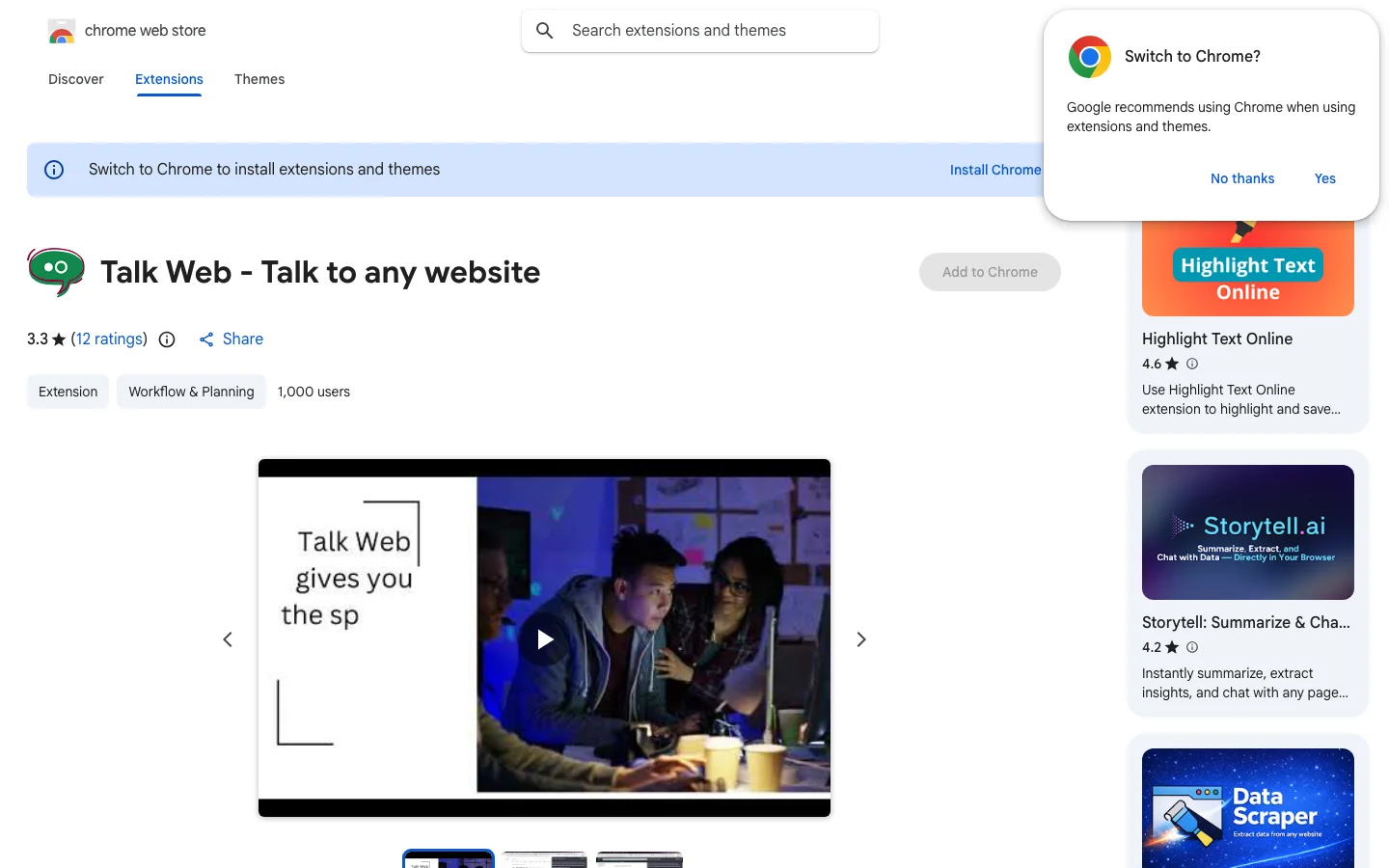The height and width of the screenshot is (868, 1389).
Task: Advance carousel with right arrow
Action: click(861, 639)
